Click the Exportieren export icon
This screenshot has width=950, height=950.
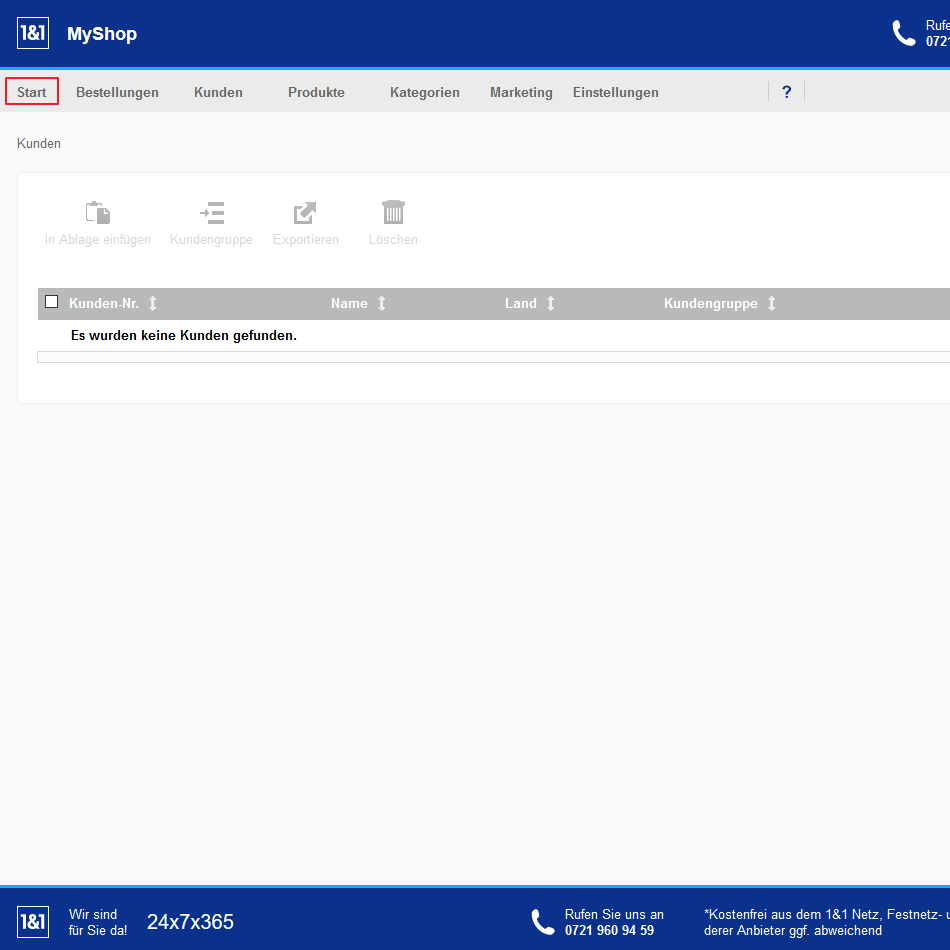pyautogui.click(x=305, y=212)
